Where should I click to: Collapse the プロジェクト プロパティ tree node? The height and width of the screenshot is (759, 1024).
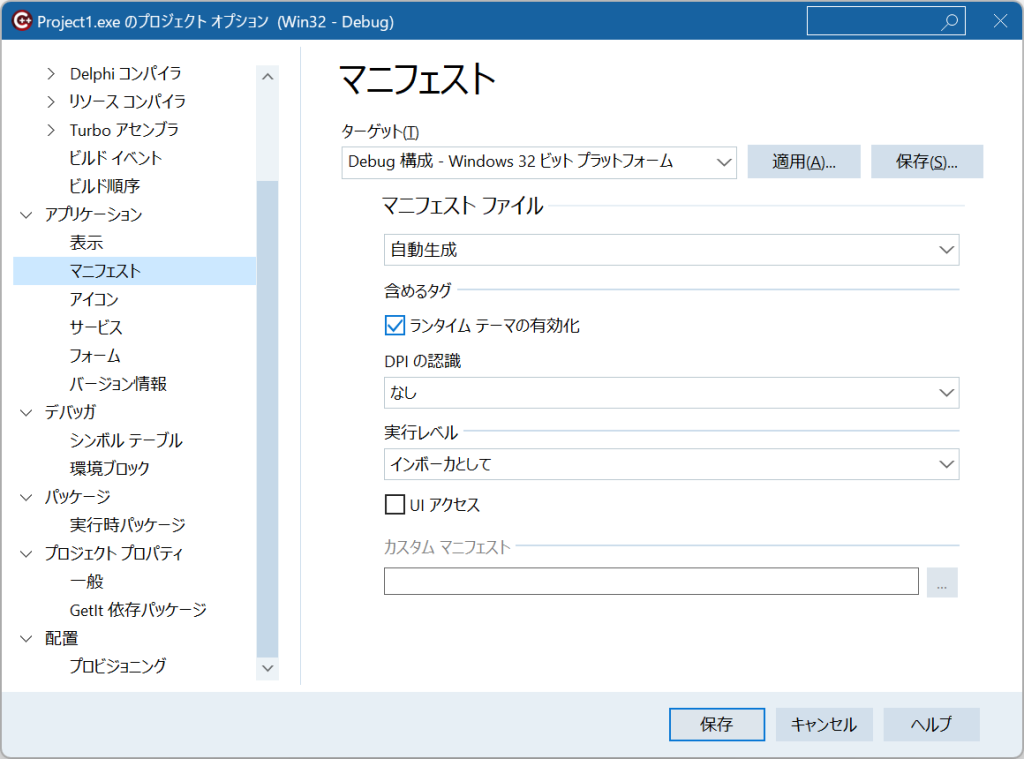click(x=26, y=554)
